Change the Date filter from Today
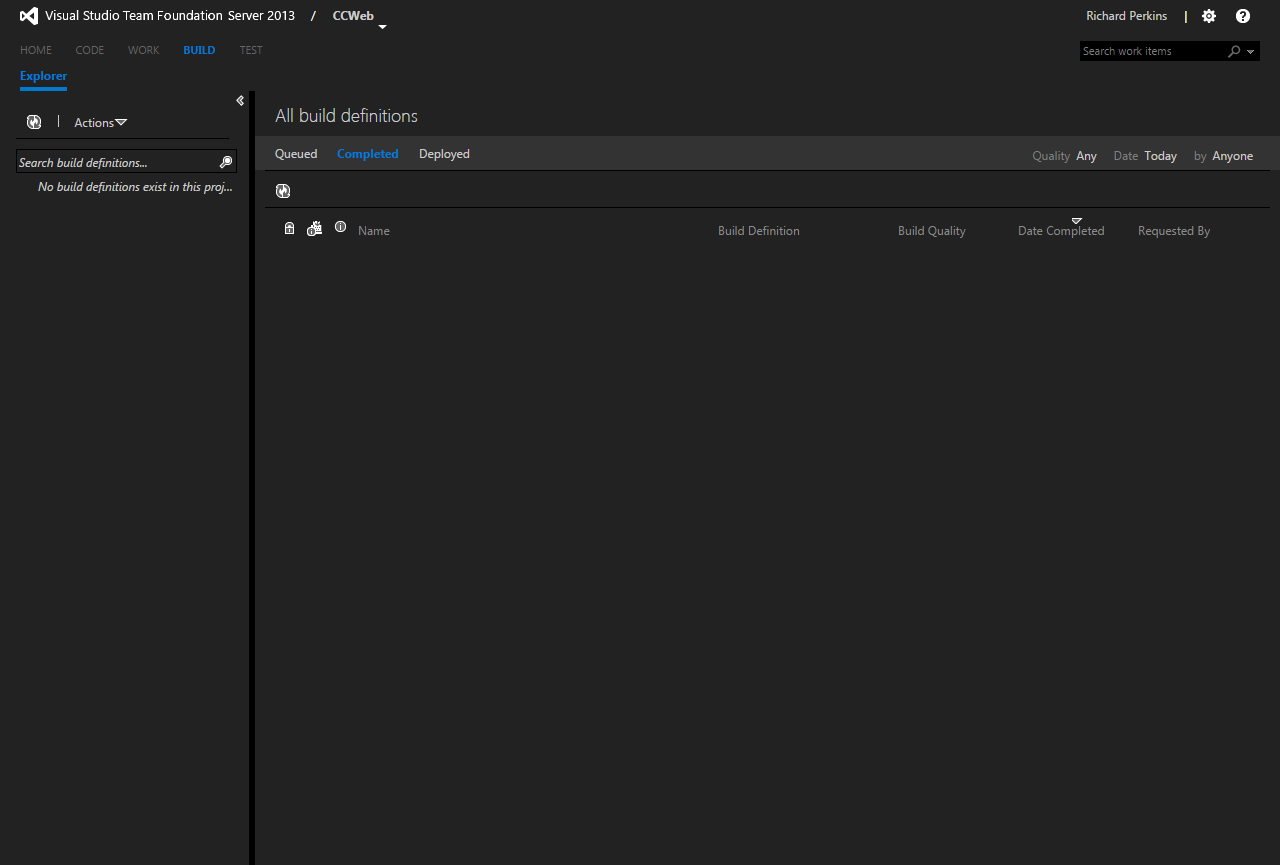 [x=1160, y=156]
